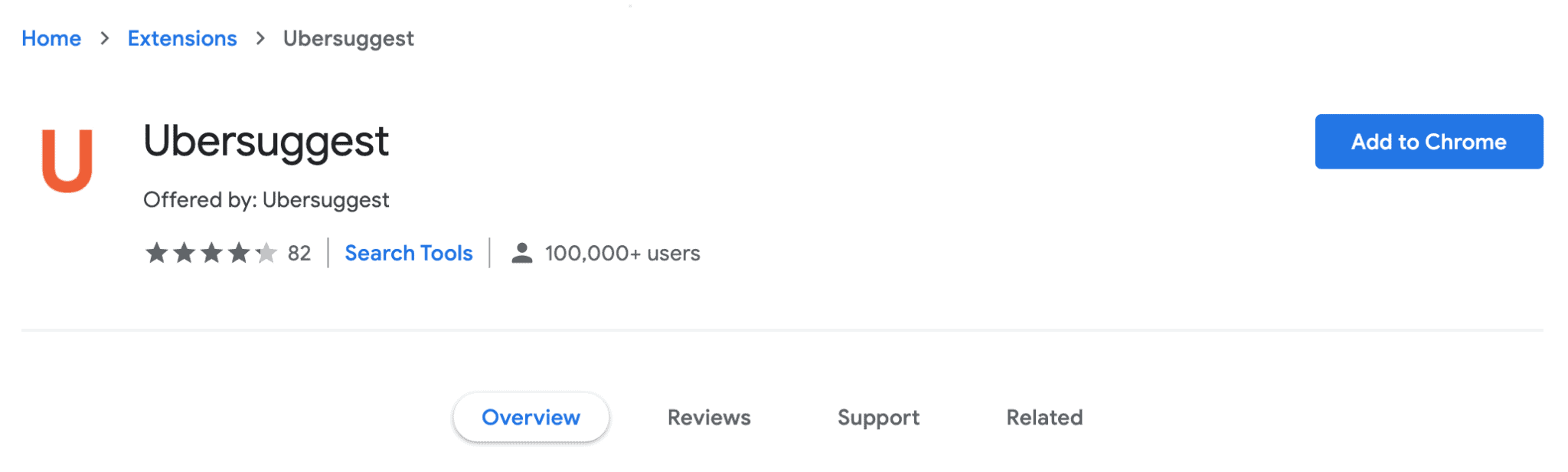The image size is (1568, 472).
Task: Open the Search Tools category link
Action: (x=409, y=253)
